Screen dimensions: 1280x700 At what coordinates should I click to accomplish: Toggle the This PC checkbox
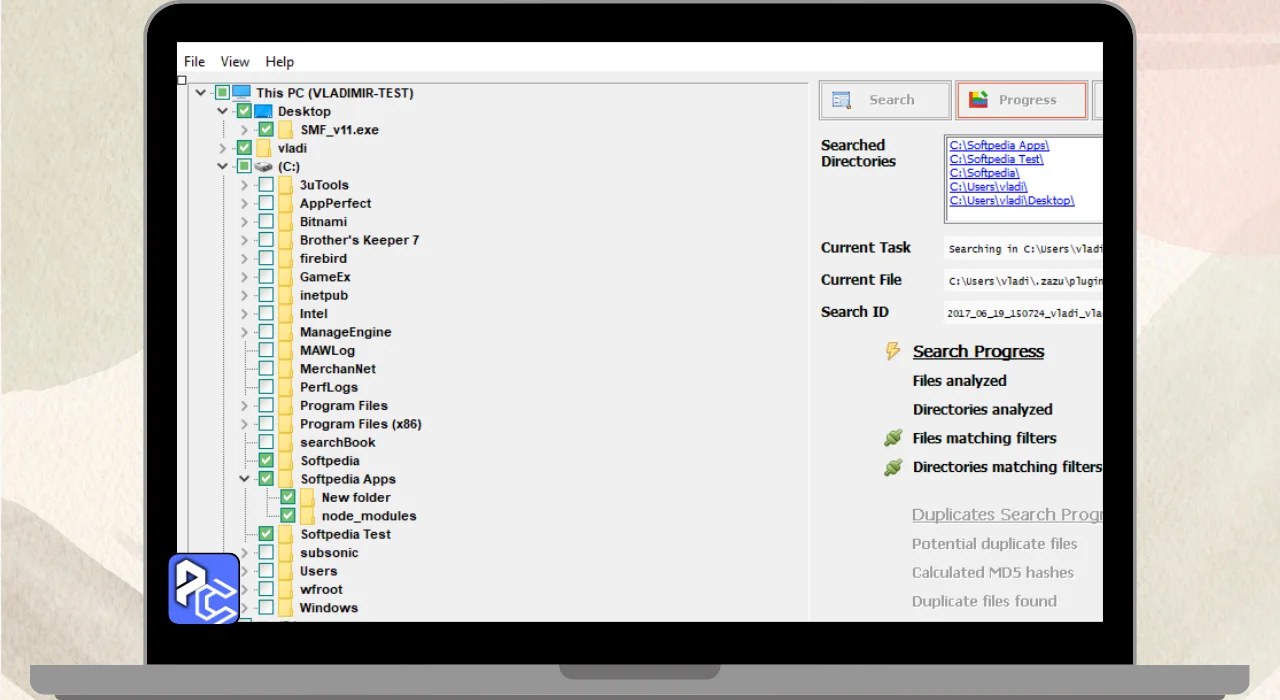tap(222, 93)
